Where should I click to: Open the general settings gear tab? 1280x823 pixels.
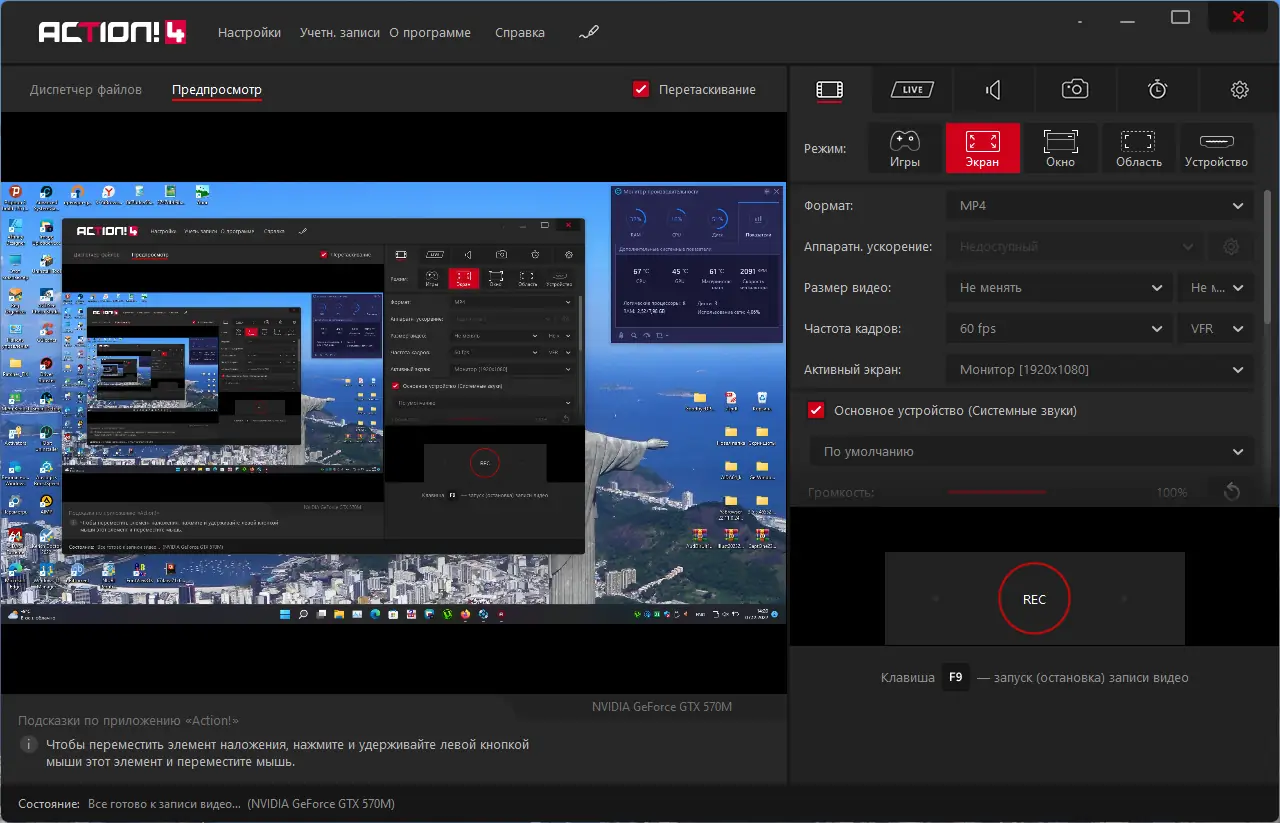1239,90
